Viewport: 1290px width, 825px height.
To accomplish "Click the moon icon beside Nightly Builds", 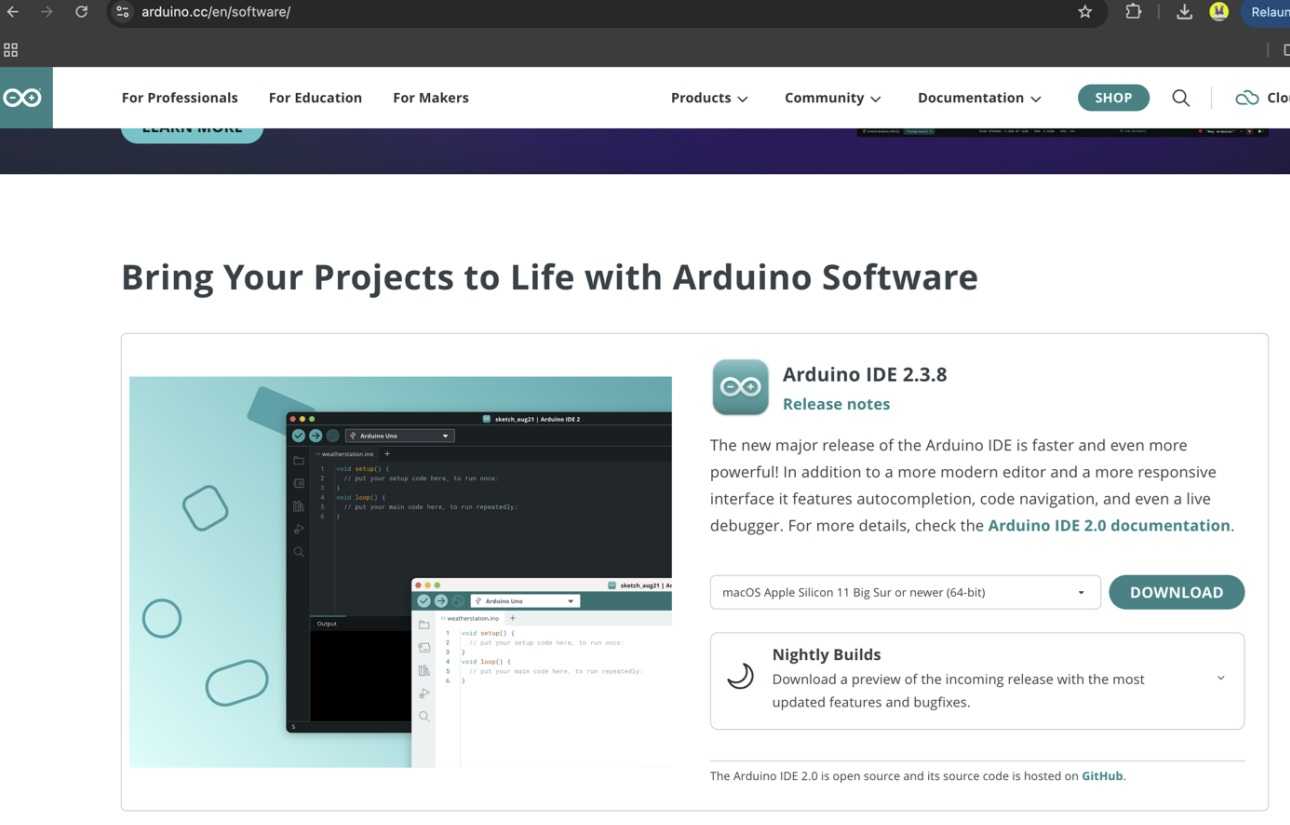I will pyautogui.click(x=740, y=678).
